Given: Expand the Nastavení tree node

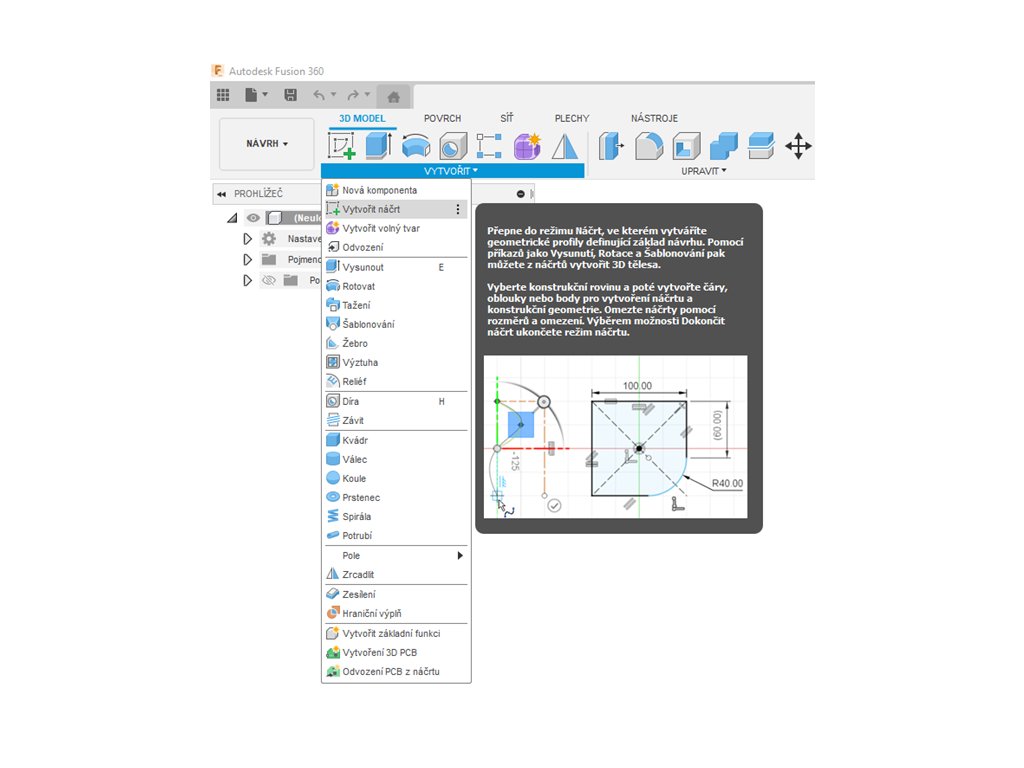Looking at the screenshot, I should 248,239.
